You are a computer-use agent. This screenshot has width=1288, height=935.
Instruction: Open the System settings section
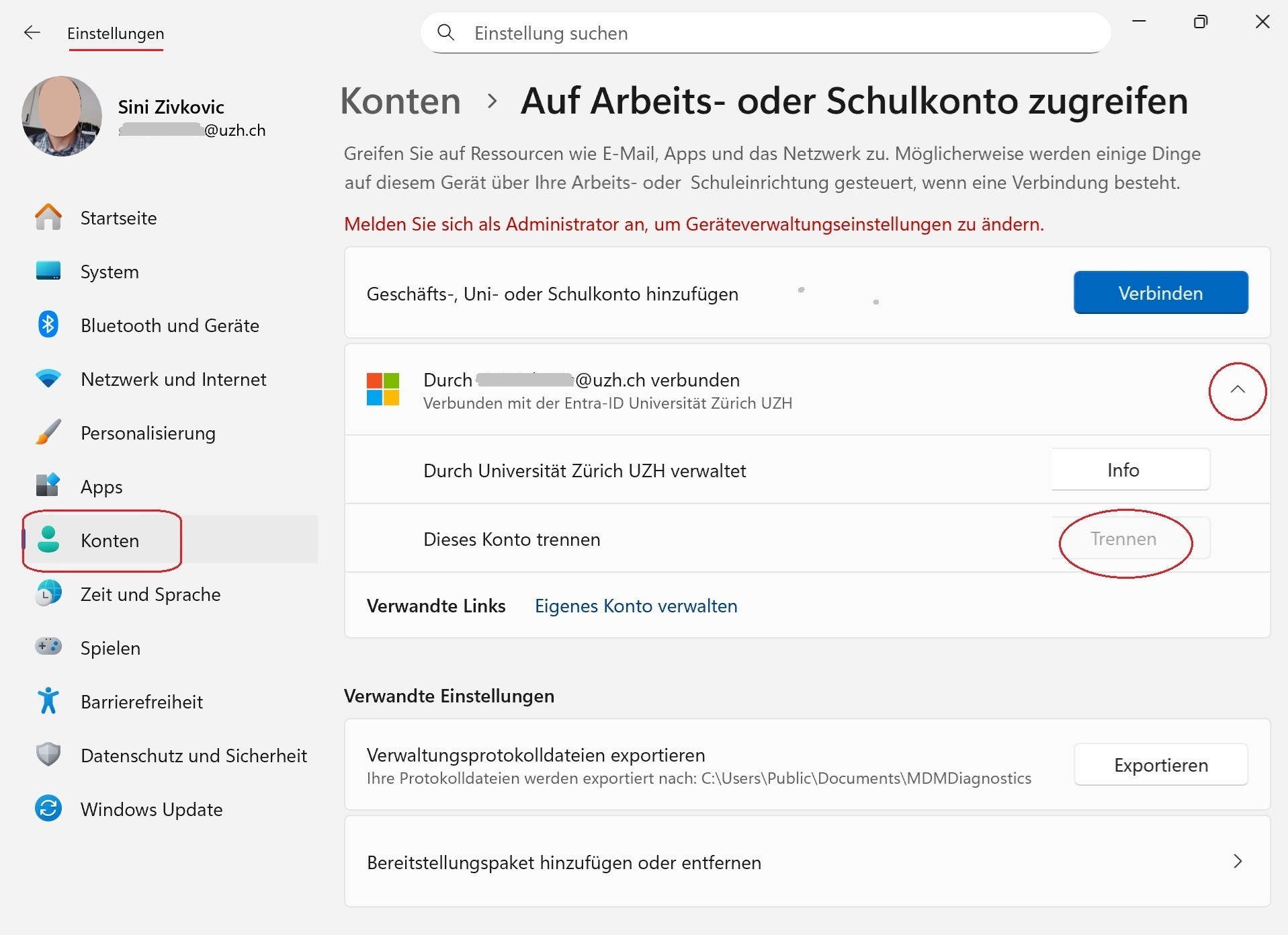click(x=110, y=272)
